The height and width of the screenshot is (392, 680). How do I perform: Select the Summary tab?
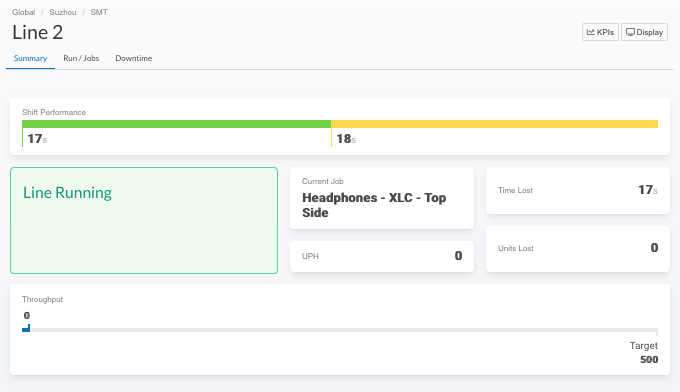tap(30, 58)
